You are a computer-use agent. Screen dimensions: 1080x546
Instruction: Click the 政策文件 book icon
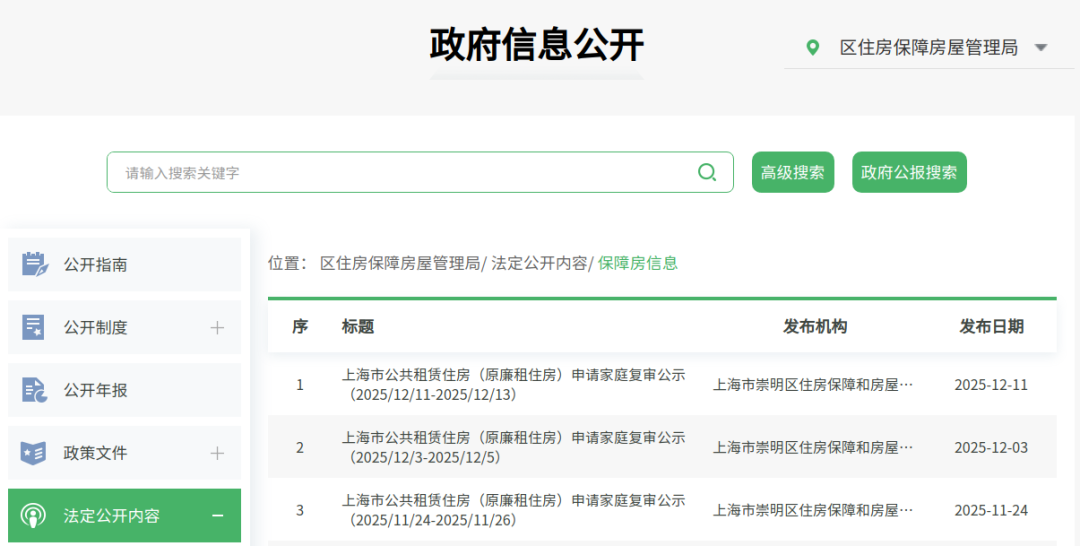click(x=34, y=453)
